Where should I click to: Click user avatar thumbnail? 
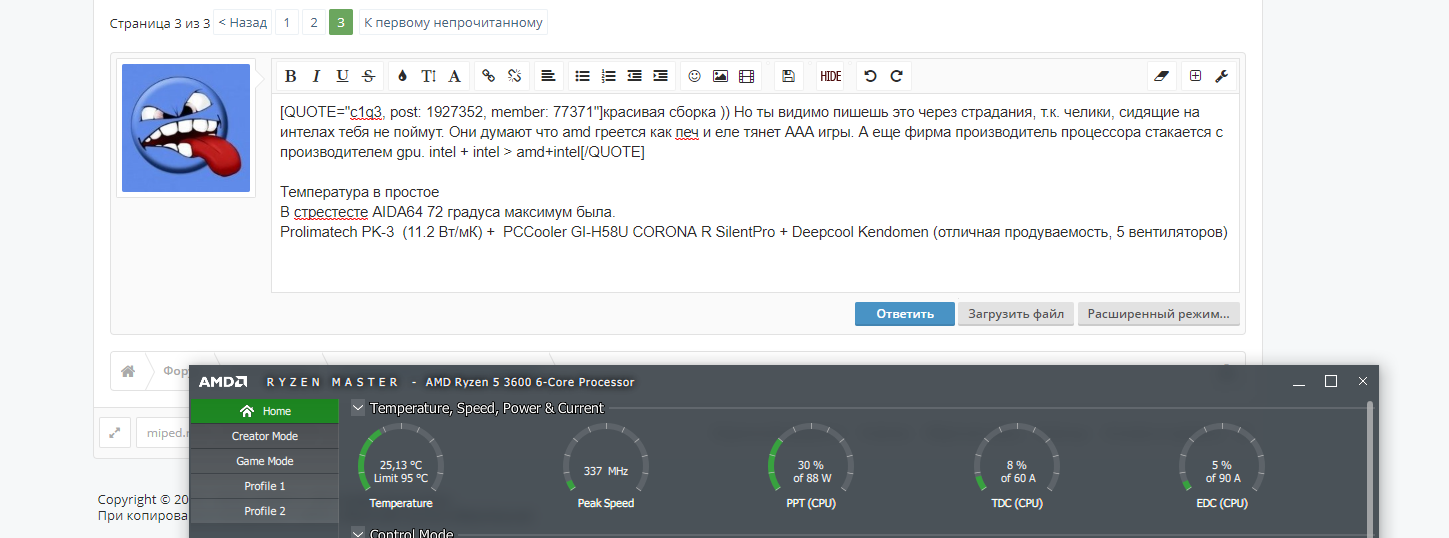[x=186, y=128]
